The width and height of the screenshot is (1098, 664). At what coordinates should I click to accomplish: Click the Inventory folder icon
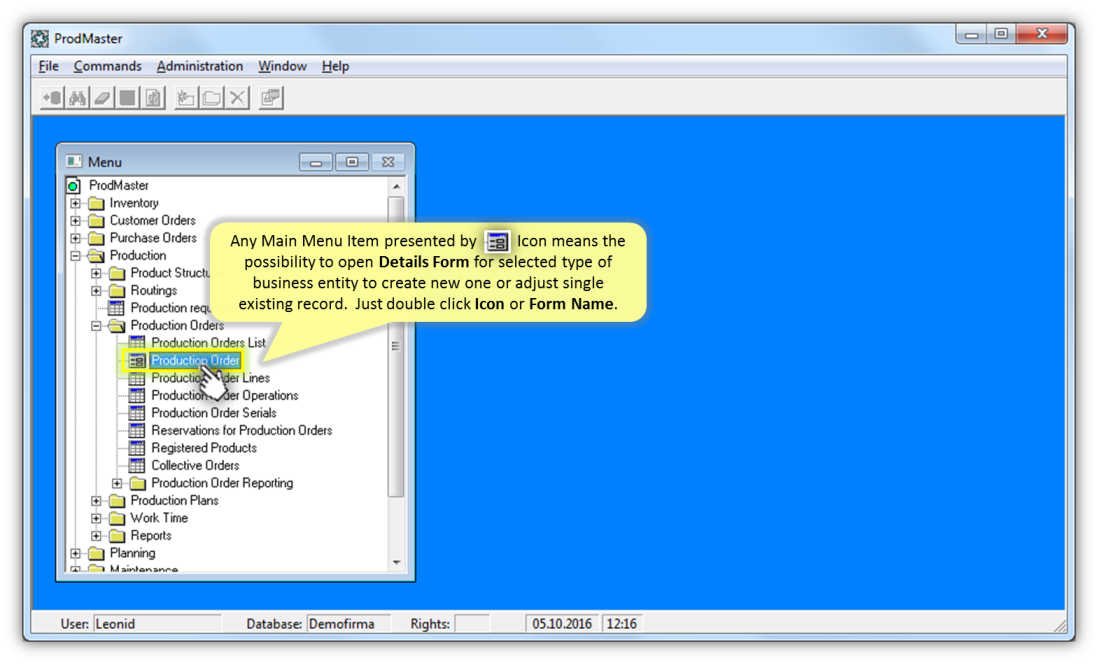coord(96,203)
